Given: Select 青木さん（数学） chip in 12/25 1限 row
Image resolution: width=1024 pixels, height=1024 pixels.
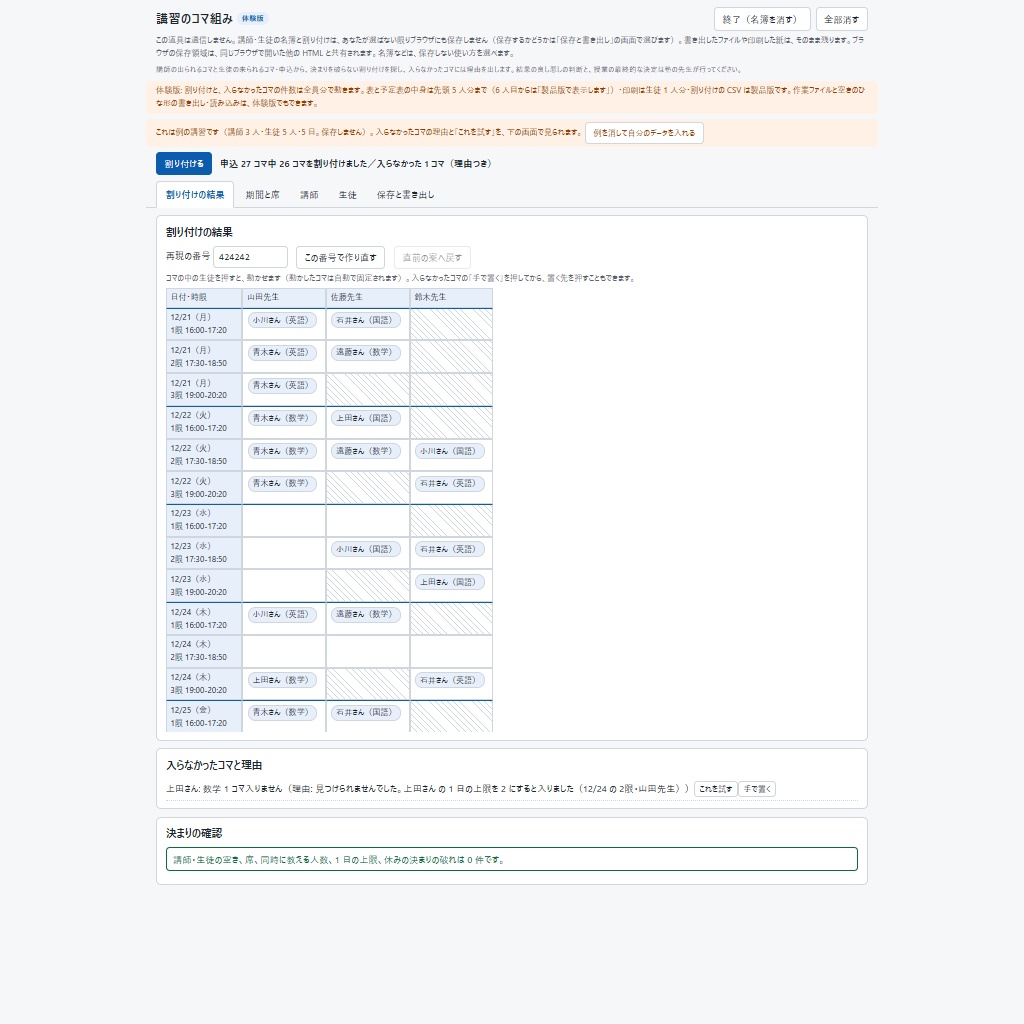Looking at the screenshot, I should coord(282,712).
